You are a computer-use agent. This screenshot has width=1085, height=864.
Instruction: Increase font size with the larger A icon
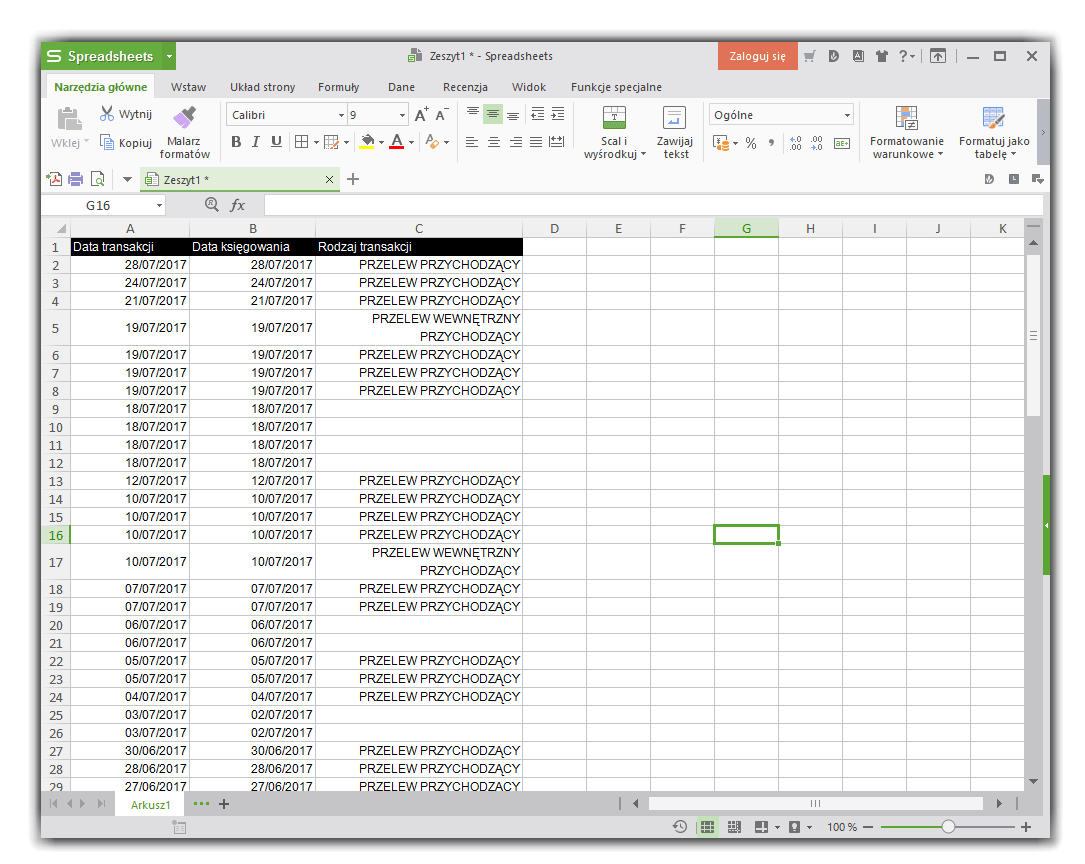pyautogui.click(x=421, y=115)
